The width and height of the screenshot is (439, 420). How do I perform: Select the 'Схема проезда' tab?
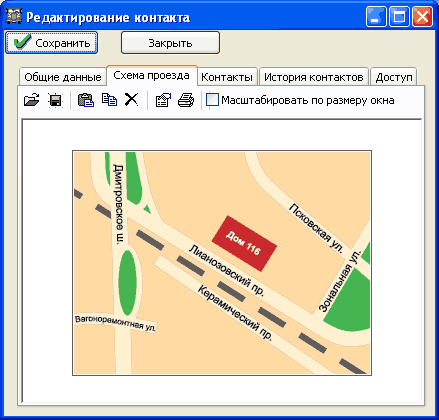click(x=152, y=76)
